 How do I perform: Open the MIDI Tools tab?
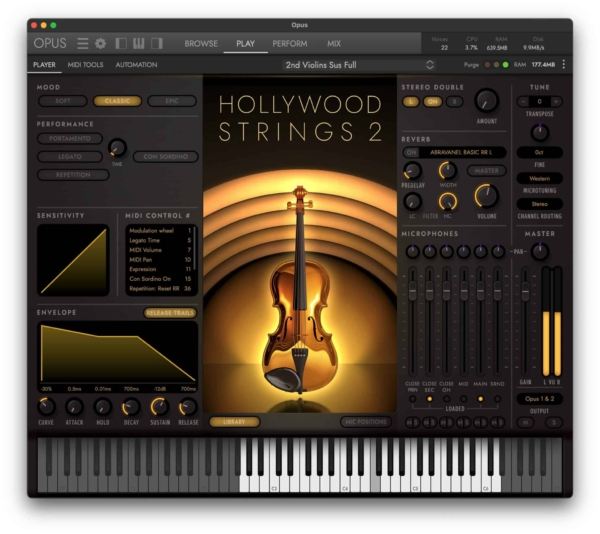[85, 65]
